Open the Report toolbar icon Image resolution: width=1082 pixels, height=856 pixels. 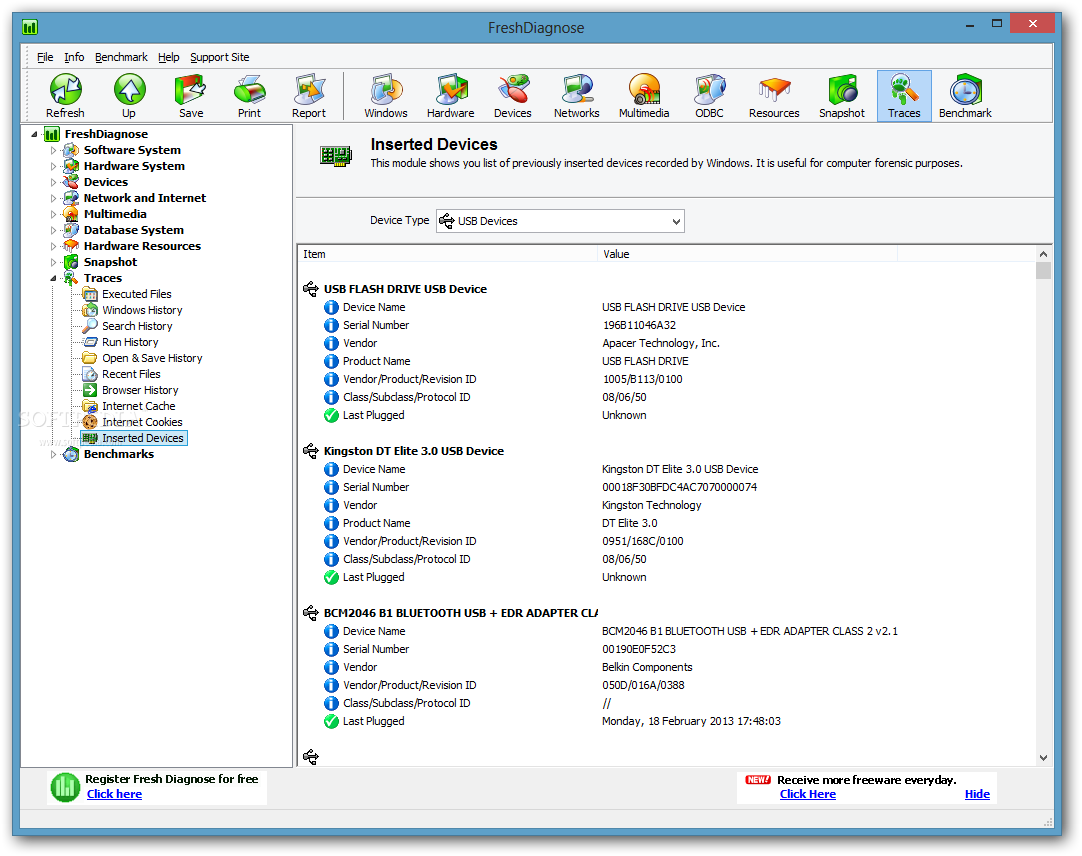point(308,96)
